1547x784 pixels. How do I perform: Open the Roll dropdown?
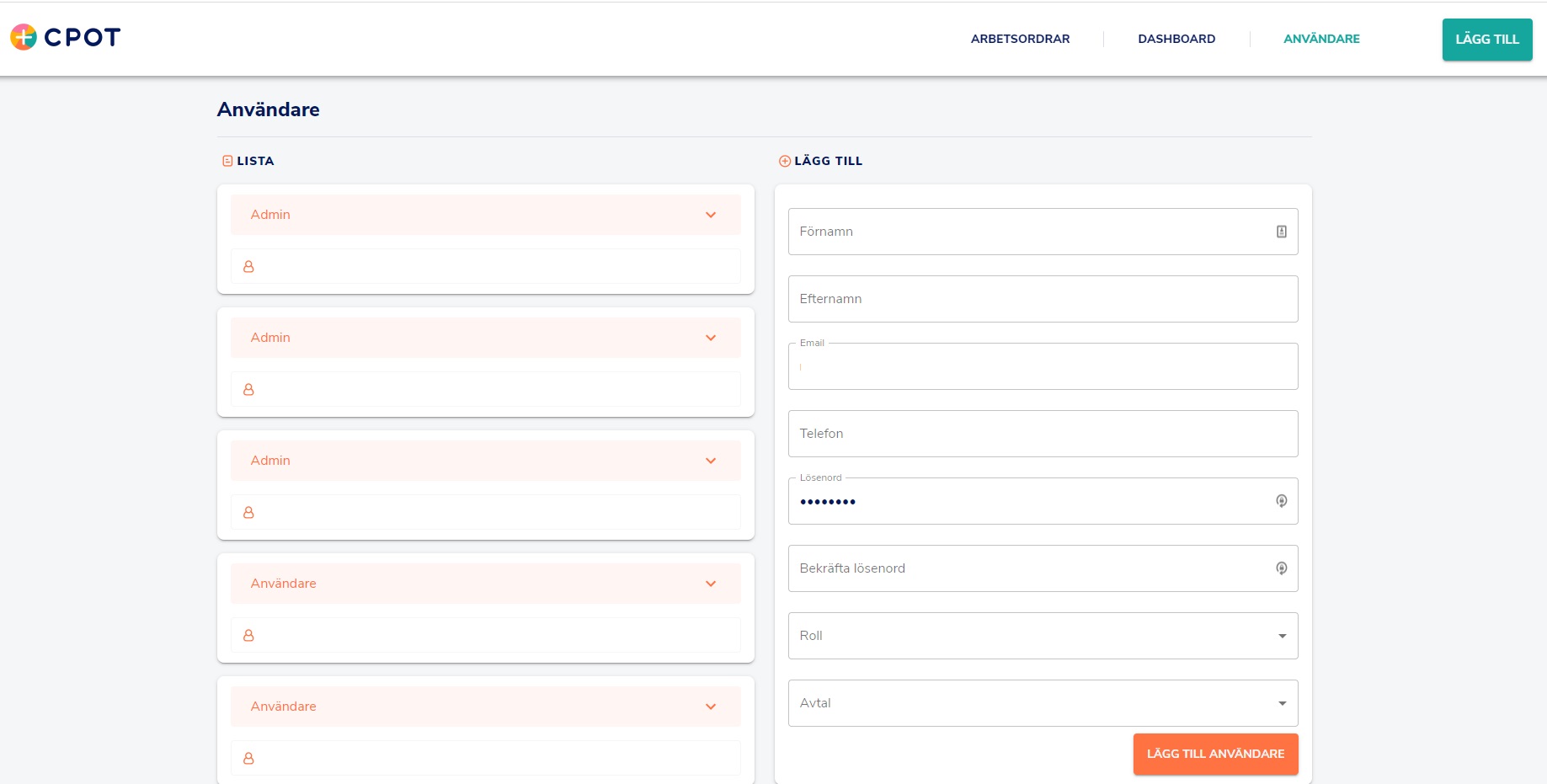pos(1042,636)
